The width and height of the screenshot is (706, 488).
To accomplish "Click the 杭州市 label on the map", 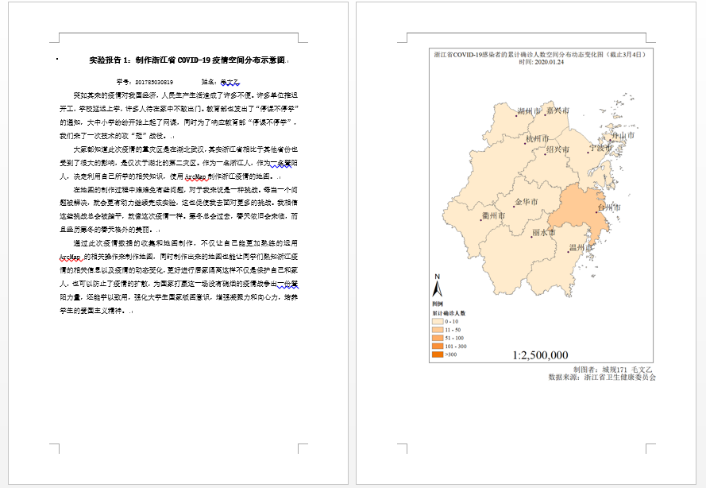I will [511, 139].
